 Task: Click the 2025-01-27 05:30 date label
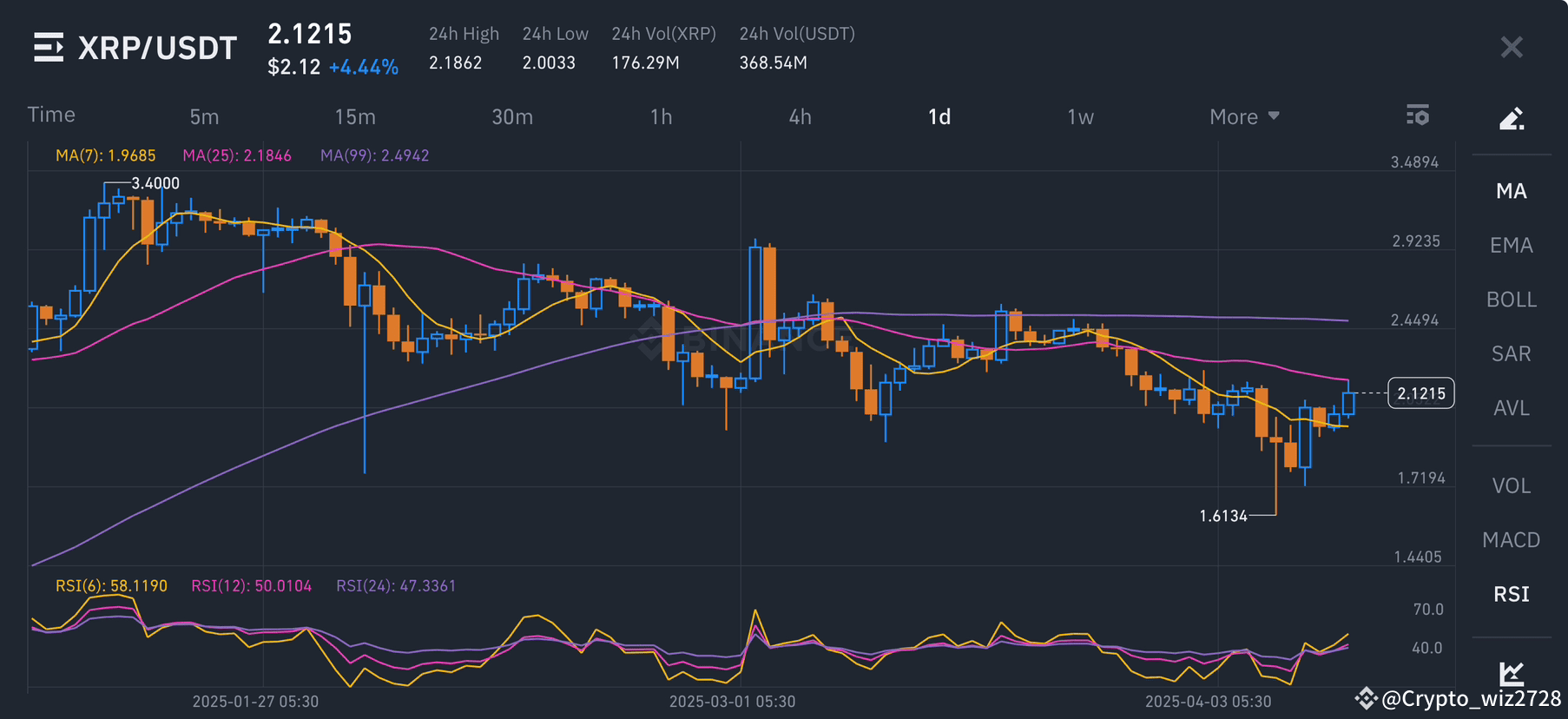pyautogui.click(x=255, y=702)
